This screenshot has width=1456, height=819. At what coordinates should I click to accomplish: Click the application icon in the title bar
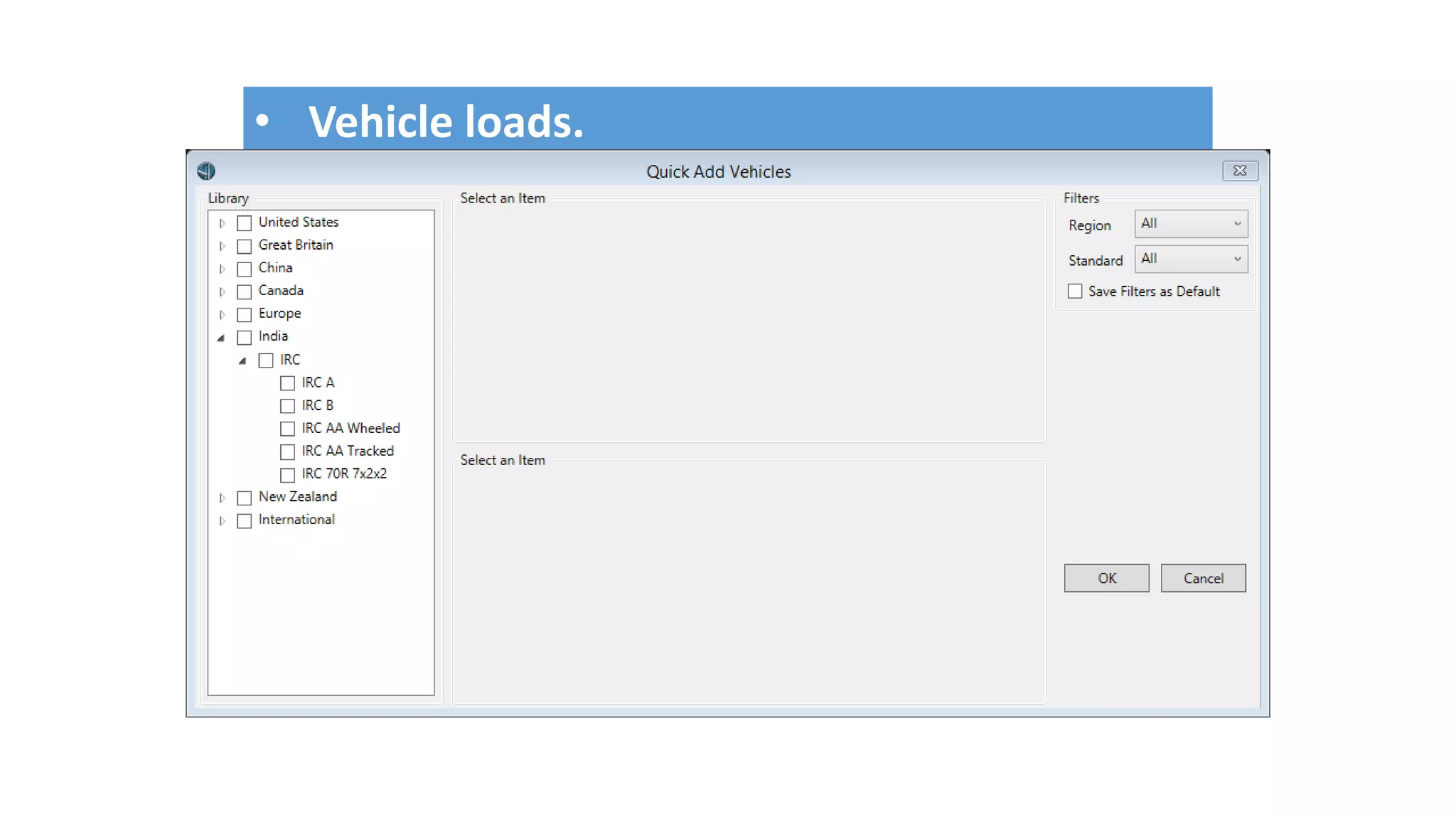tap(206, 171)
